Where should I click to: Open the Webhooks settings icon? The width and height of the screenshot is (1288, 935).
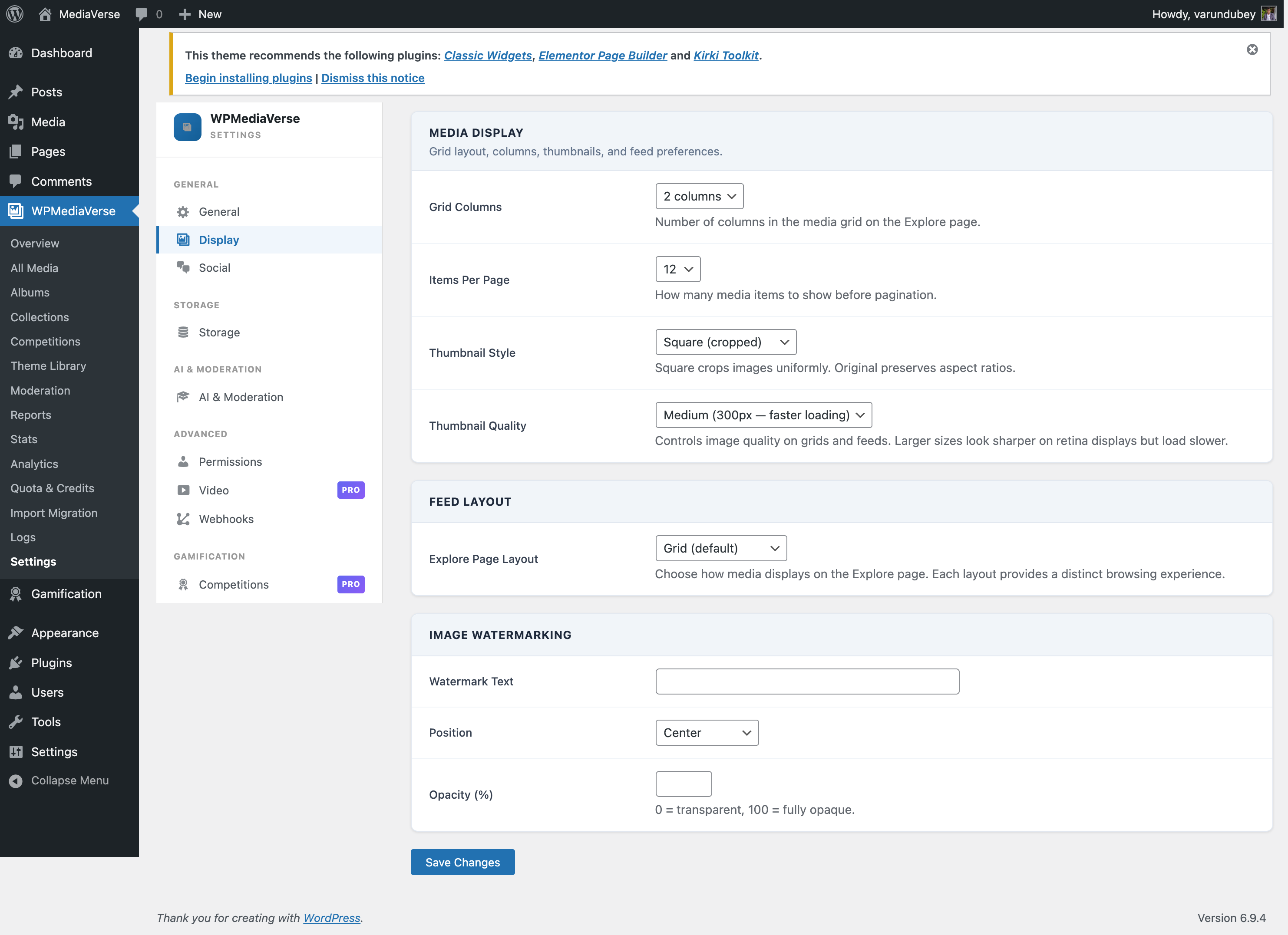[183, 519]
